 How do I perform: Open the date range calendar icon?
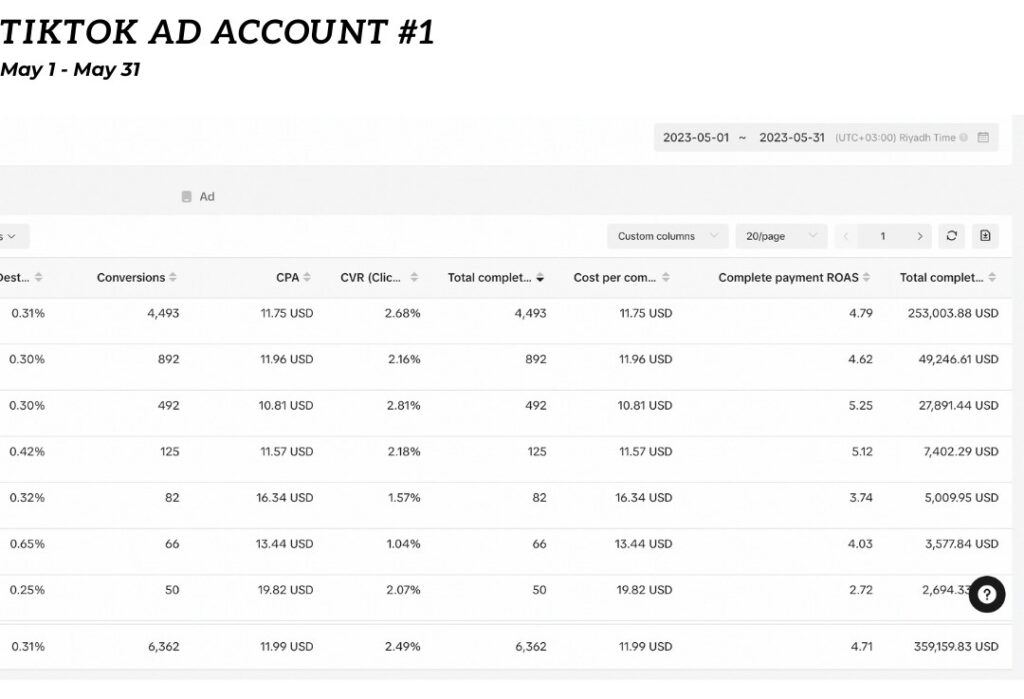point(983,137)
